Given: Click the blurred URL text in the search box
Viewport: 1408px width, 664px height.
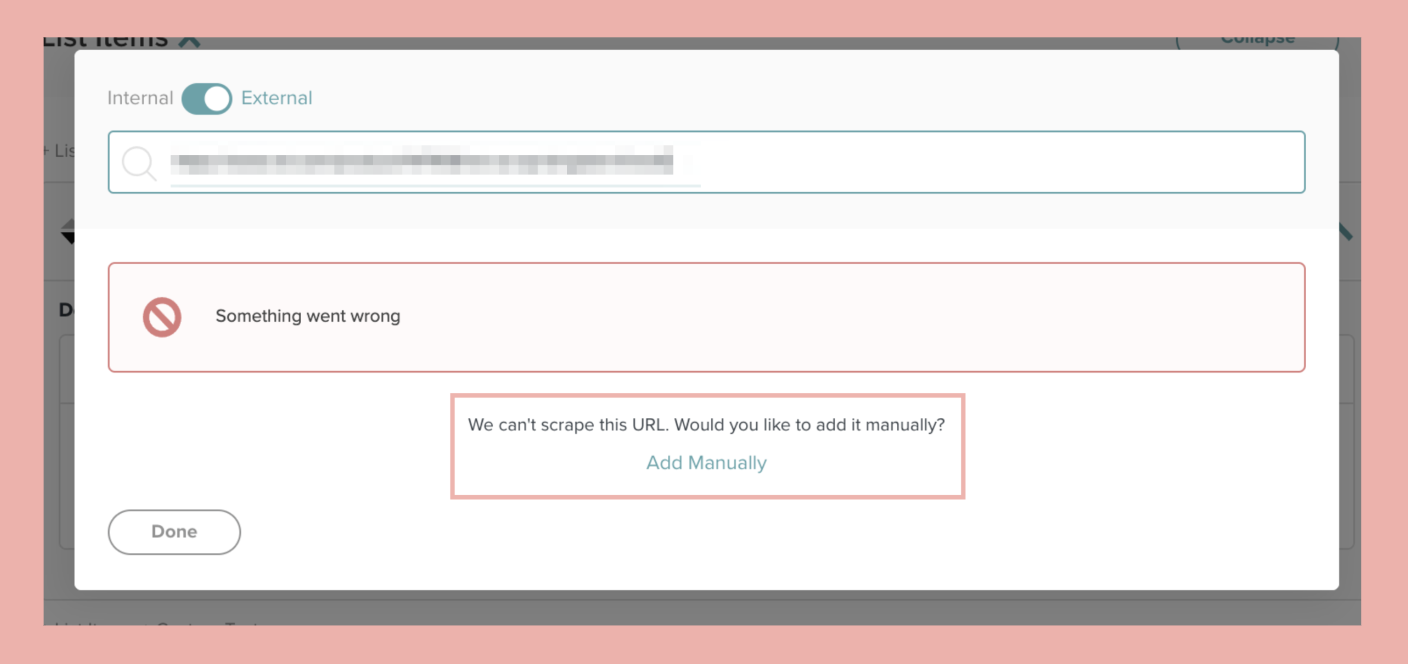Looking at the screenshot, I should pyautogui.click(x=421, y=161).
